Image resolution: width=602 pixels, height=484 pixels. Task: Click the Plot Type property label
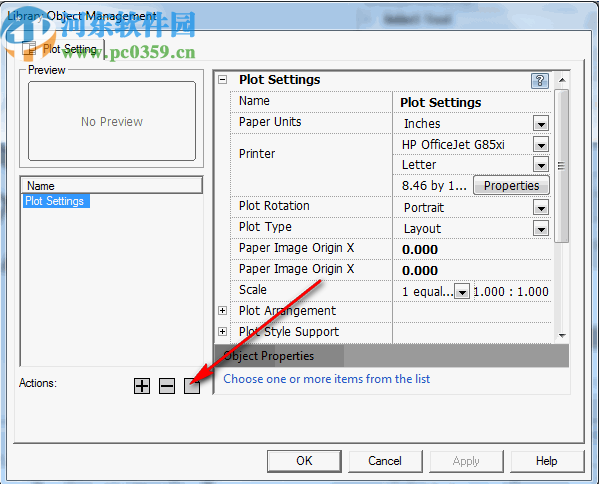[x=265, y=227]
